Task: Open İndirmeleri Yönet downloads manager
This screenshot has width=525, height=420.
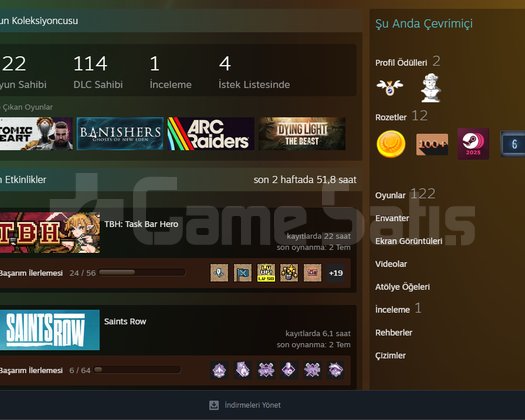Action: (252, 405)
